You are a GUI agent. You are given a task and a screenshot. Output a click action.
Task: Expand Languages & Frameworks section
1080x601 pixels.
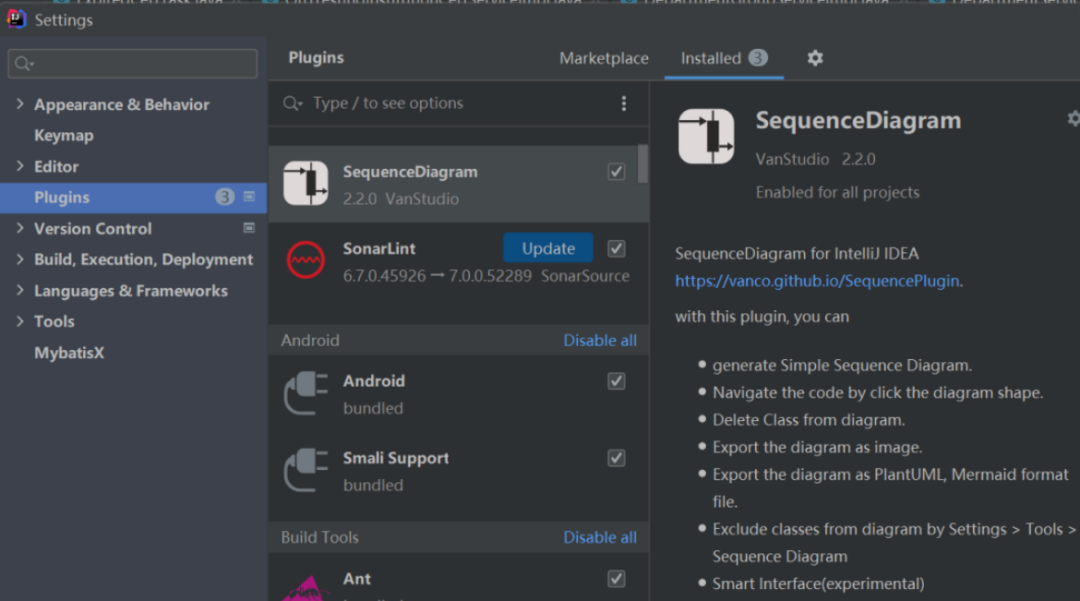coord(20,290)
